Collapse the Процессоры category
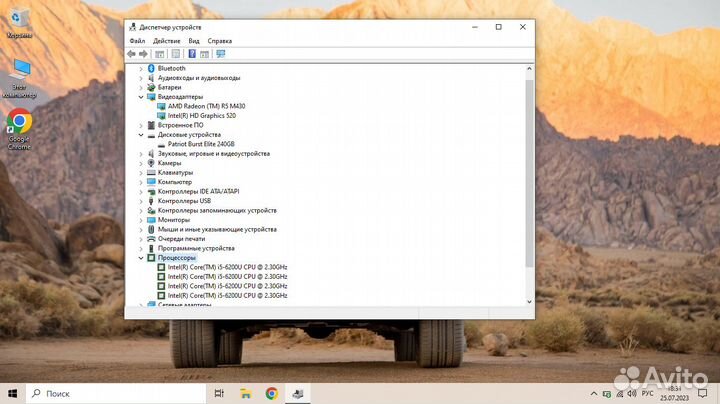The image size is (720, 404). [x=141, y=258]
